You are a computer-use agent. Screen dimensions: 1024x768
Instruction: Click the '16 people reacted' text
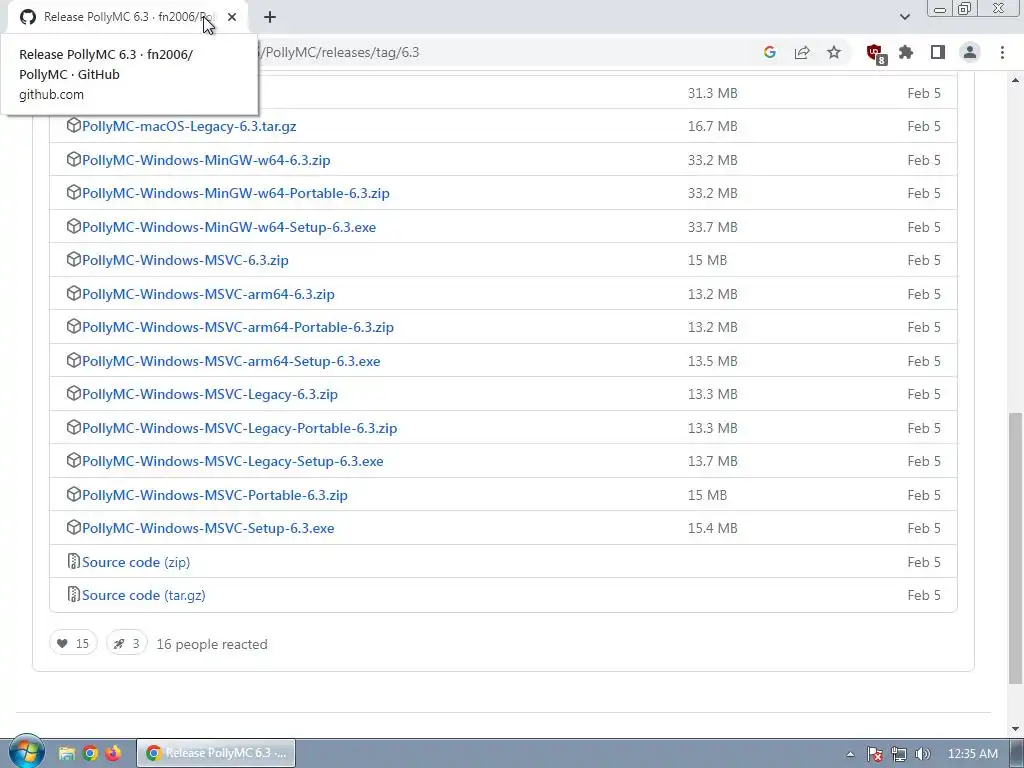(212, 644)
